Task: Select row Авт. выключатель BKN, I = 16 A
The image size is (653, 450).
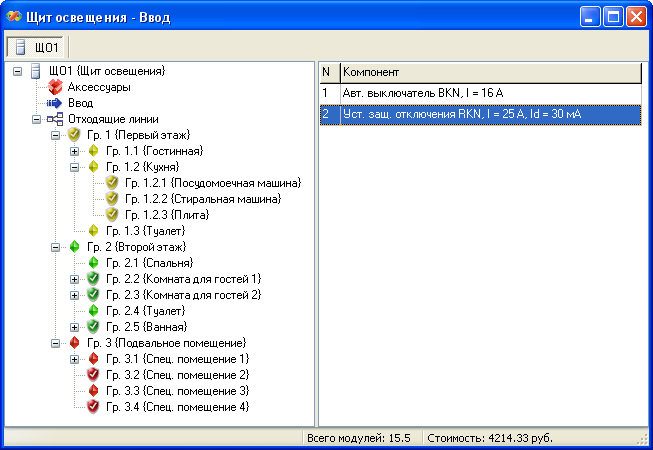Action: pyautogui.click(x=481, y=93)
